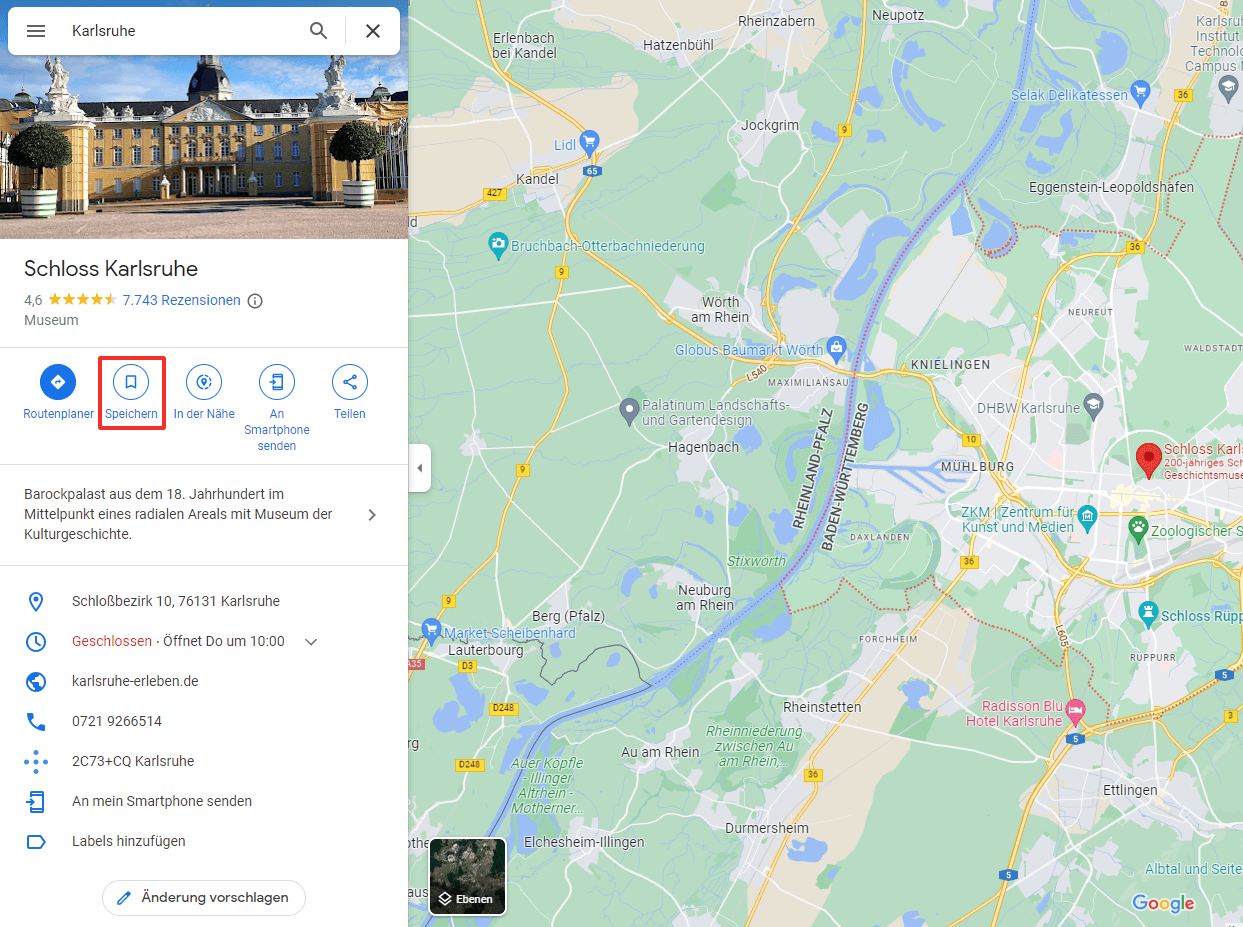Open Routenplaner directions
This screenshot has height=927, width=1243.
pos(58,382)
